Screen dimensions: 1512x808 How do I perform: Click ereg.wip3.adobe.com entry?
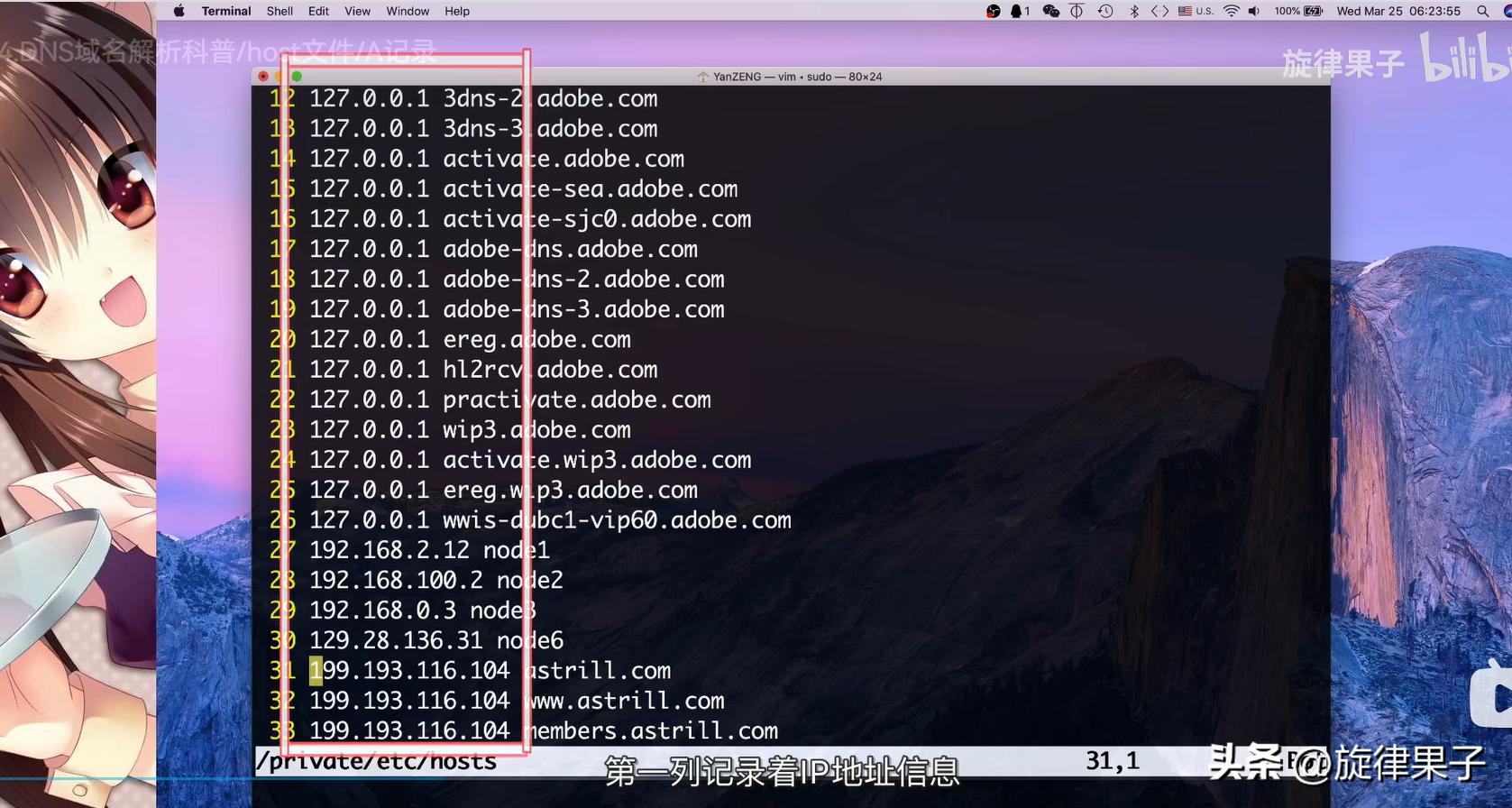pyautogui.click(x=570, y=490)
